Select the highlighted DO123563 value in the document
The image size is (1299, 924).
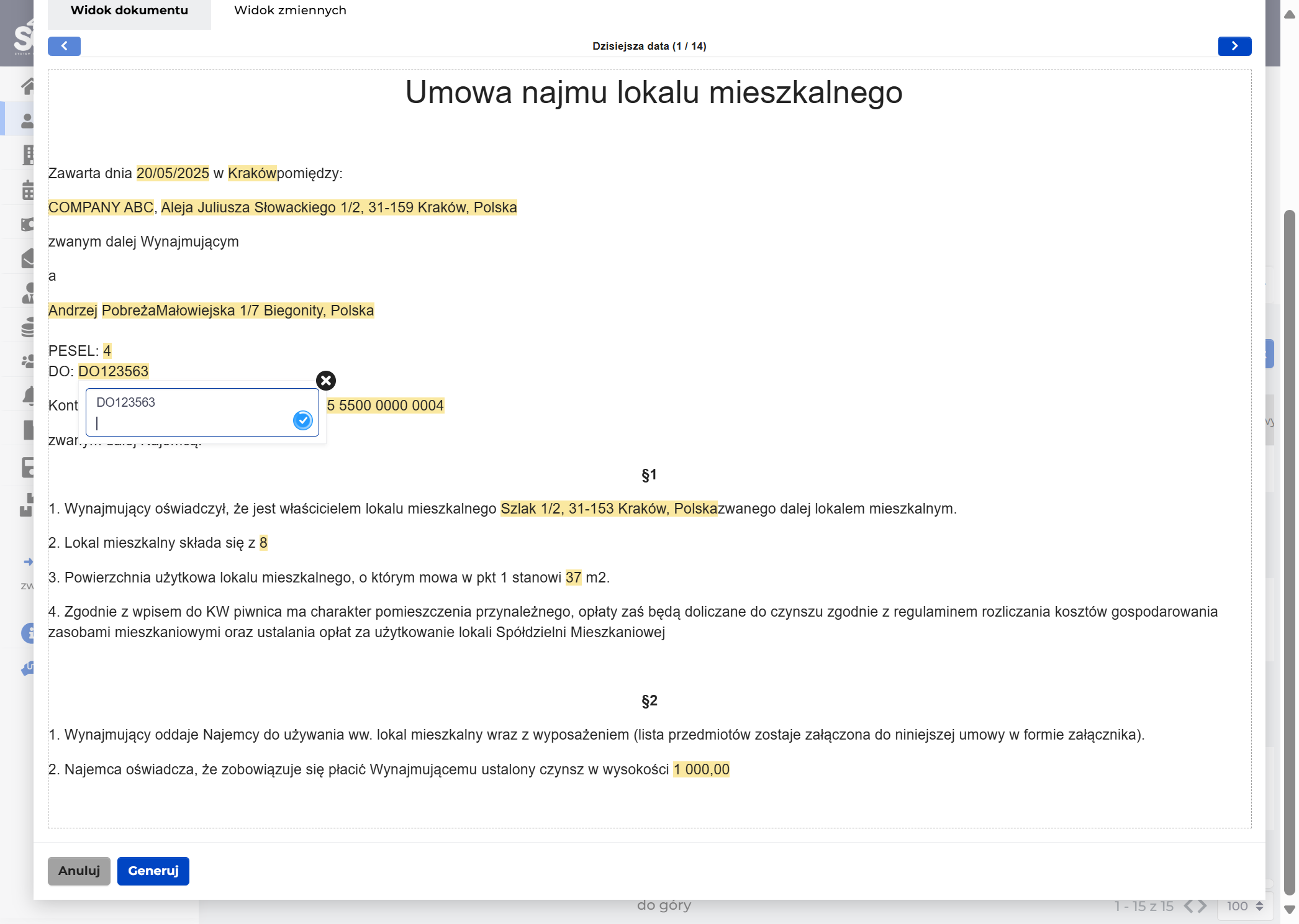click(x=113, y=371)
